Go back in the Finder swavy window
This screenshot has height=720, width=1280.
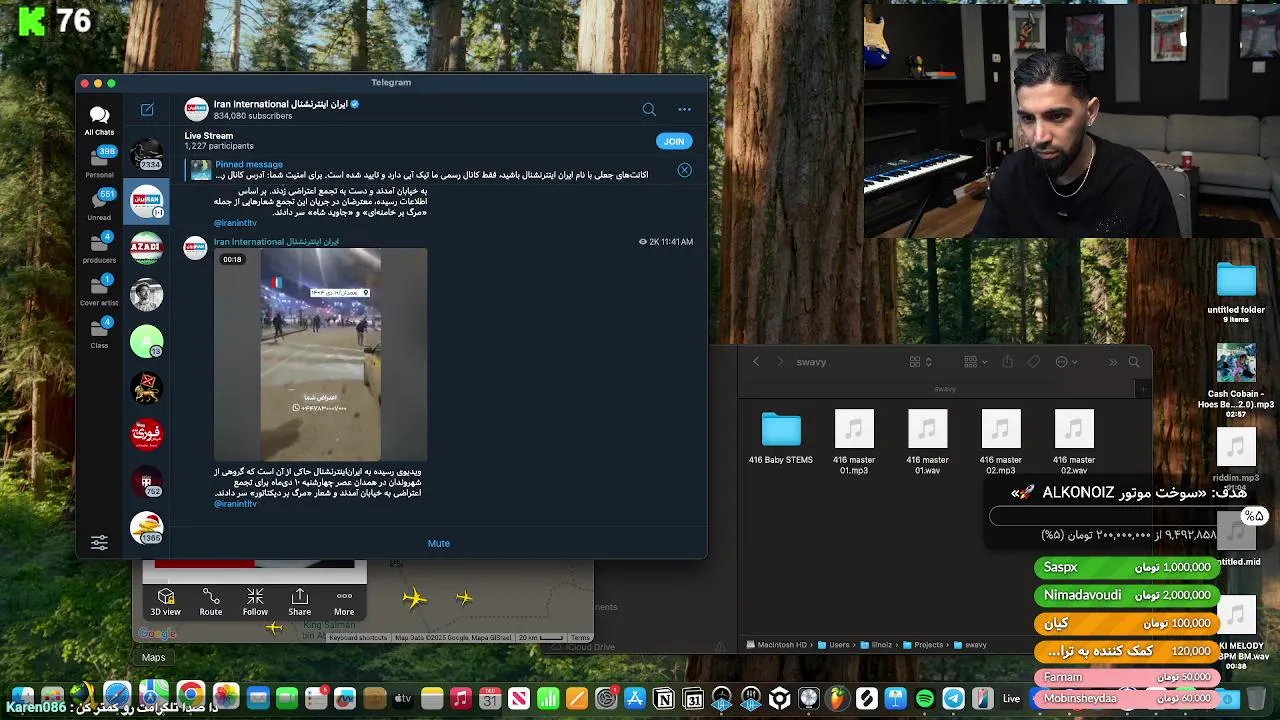[756, 362]
